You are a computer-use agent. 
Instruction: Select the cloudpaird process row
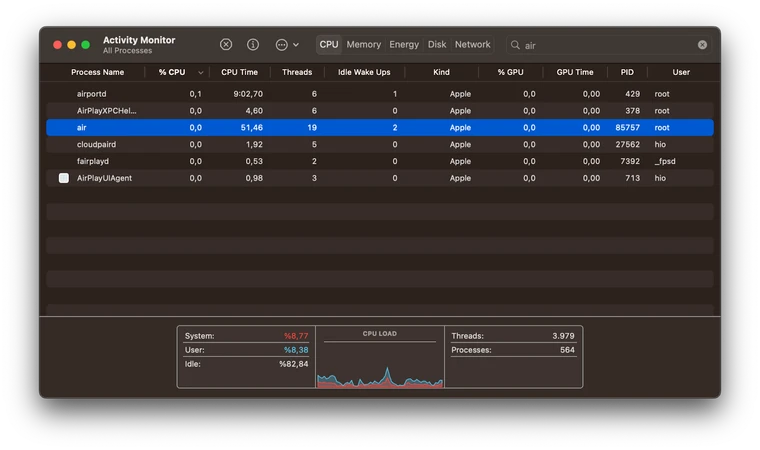tap(380, 145)
